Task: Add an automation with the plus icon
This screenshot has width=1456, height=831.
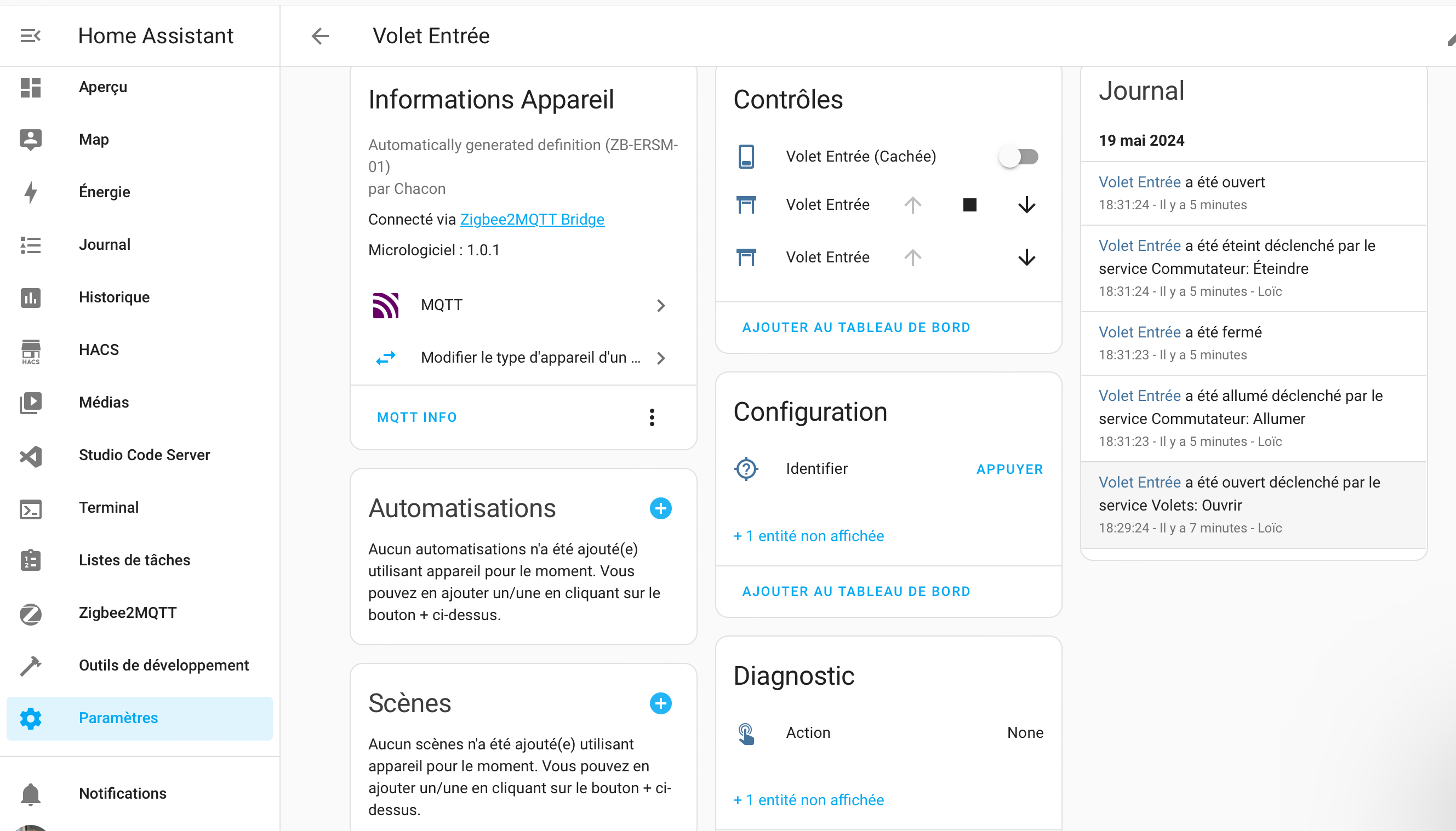Action: tap(660, 508)
